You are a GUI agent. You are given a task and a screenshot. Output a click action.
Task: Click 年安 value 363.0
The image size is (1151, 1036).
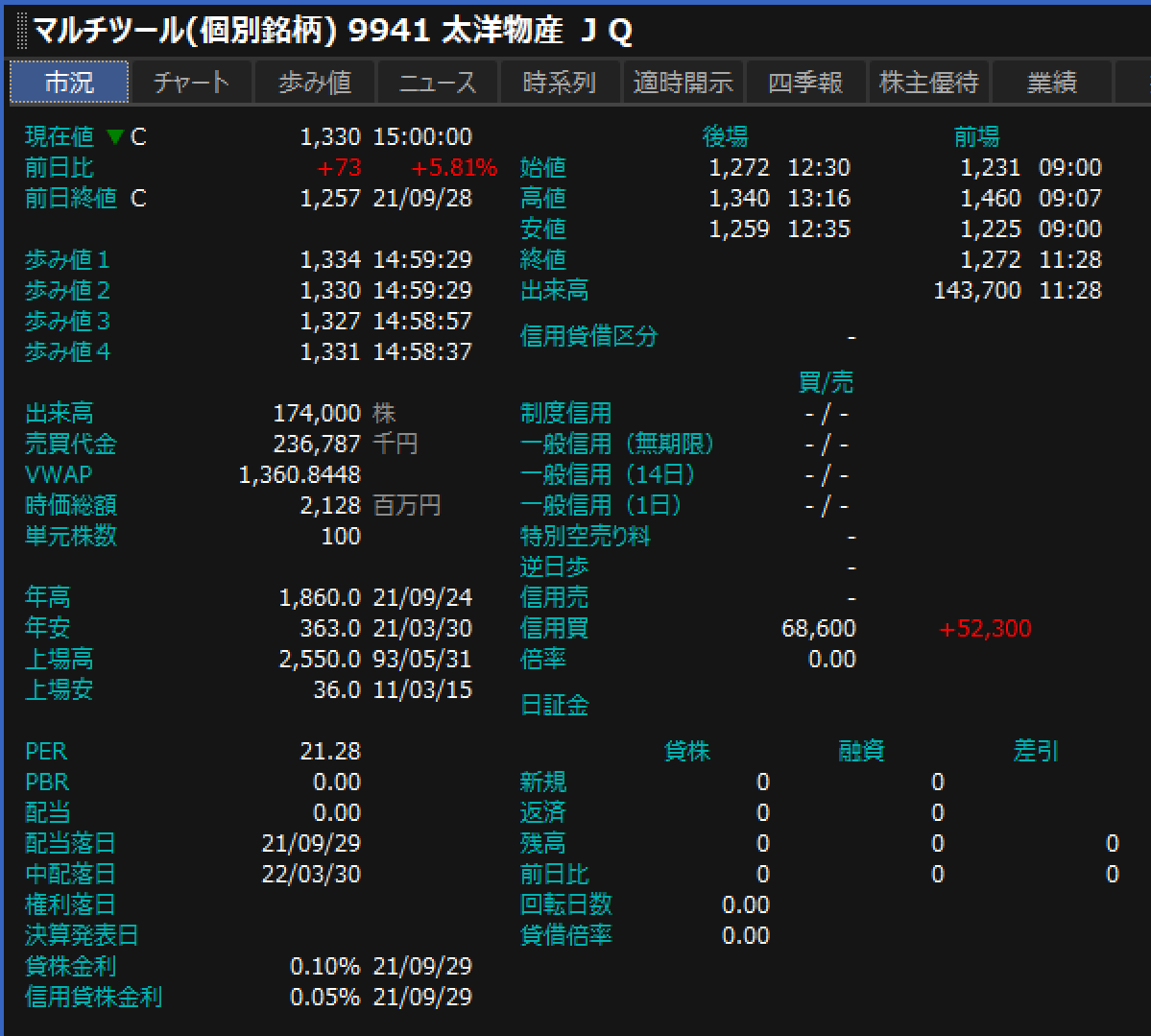pos(330,629)
